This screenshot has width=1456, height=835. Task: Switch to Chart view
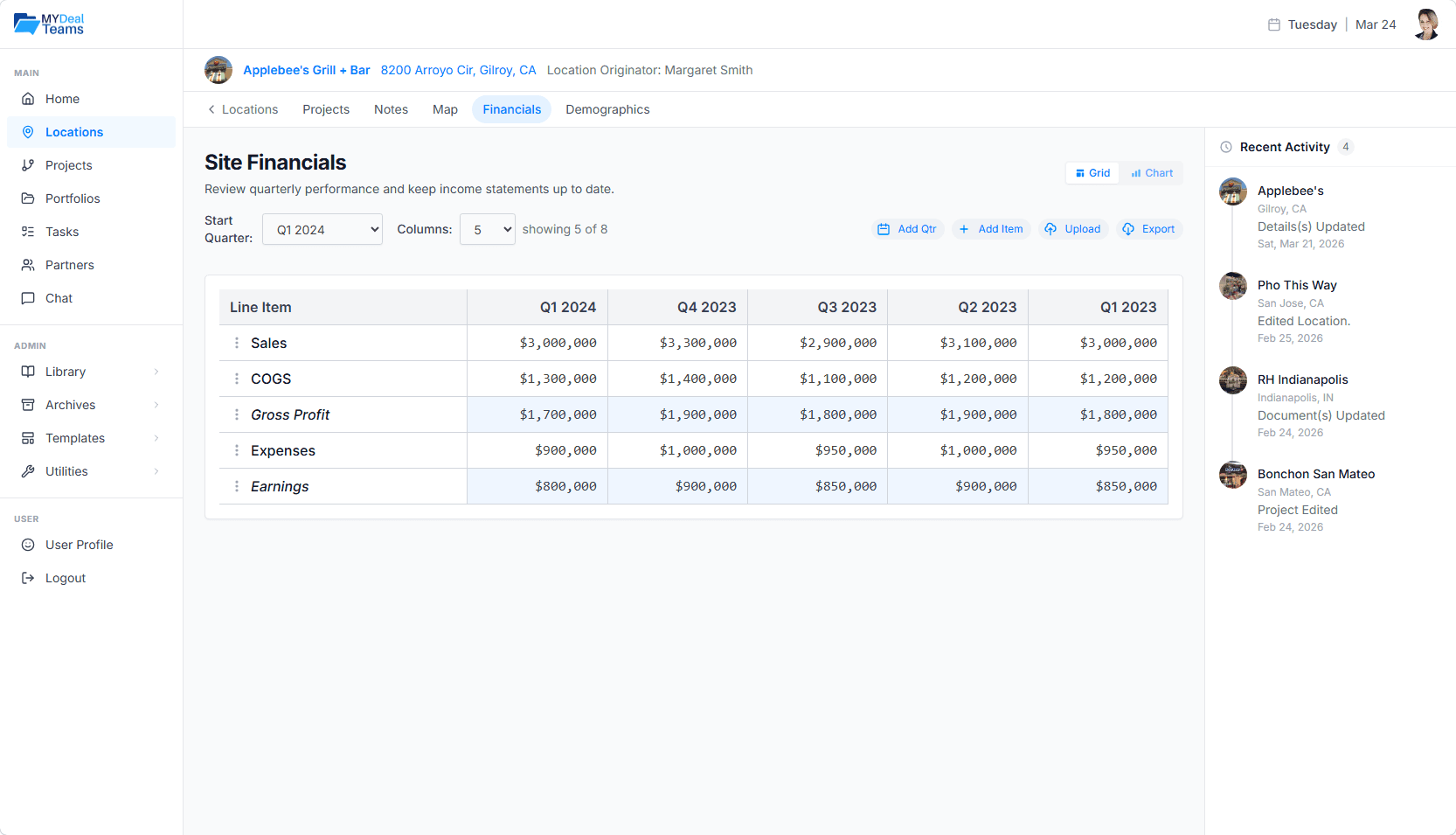coord(1152,173)
